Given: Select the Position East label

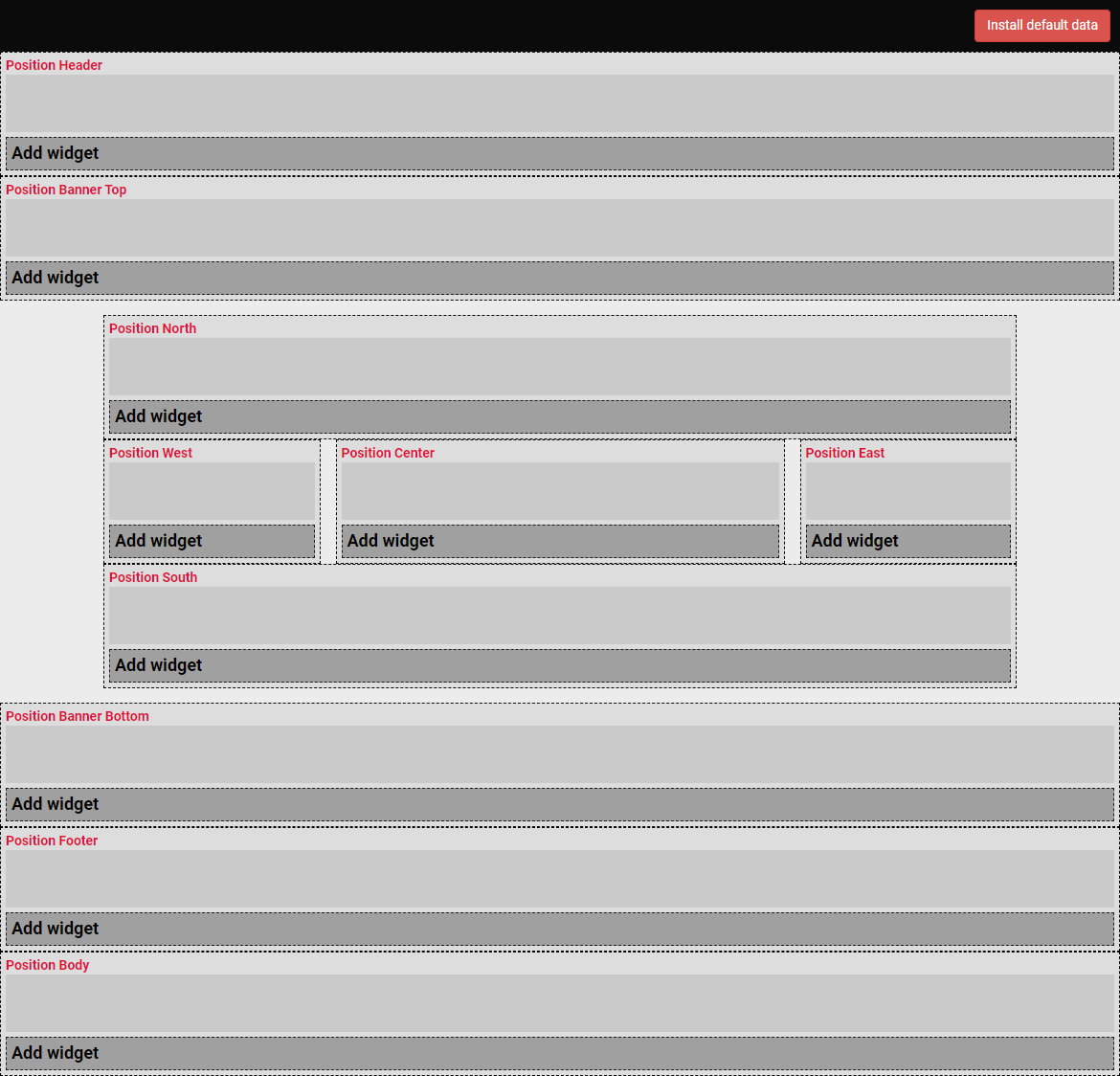Looking at the screenshot, I should (845, 452).
